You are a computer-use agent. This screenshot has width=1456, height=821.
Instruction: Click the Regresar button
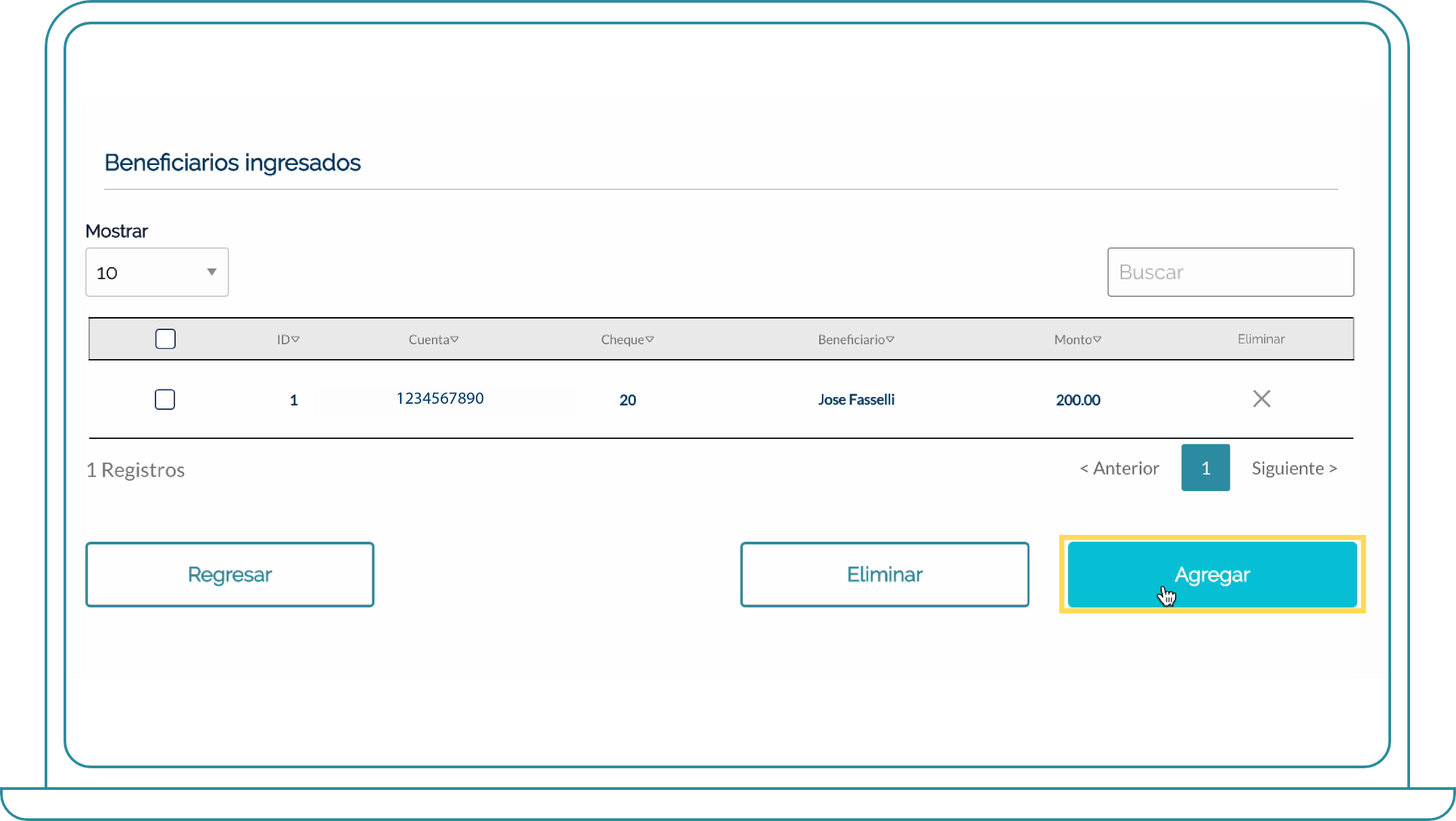click(230, 574)
